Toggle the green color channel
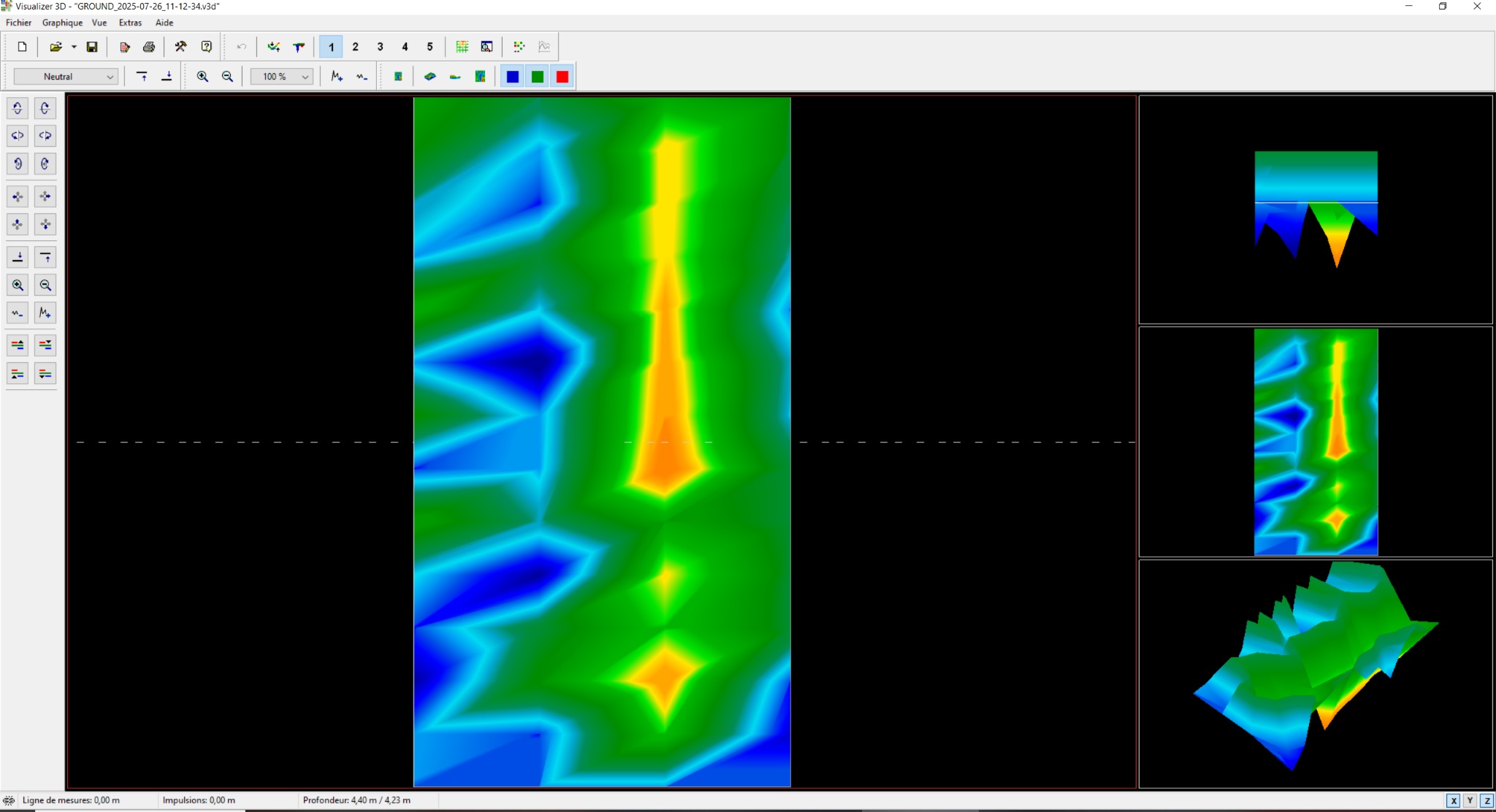 pyautogui.click(x=538, y=77)
